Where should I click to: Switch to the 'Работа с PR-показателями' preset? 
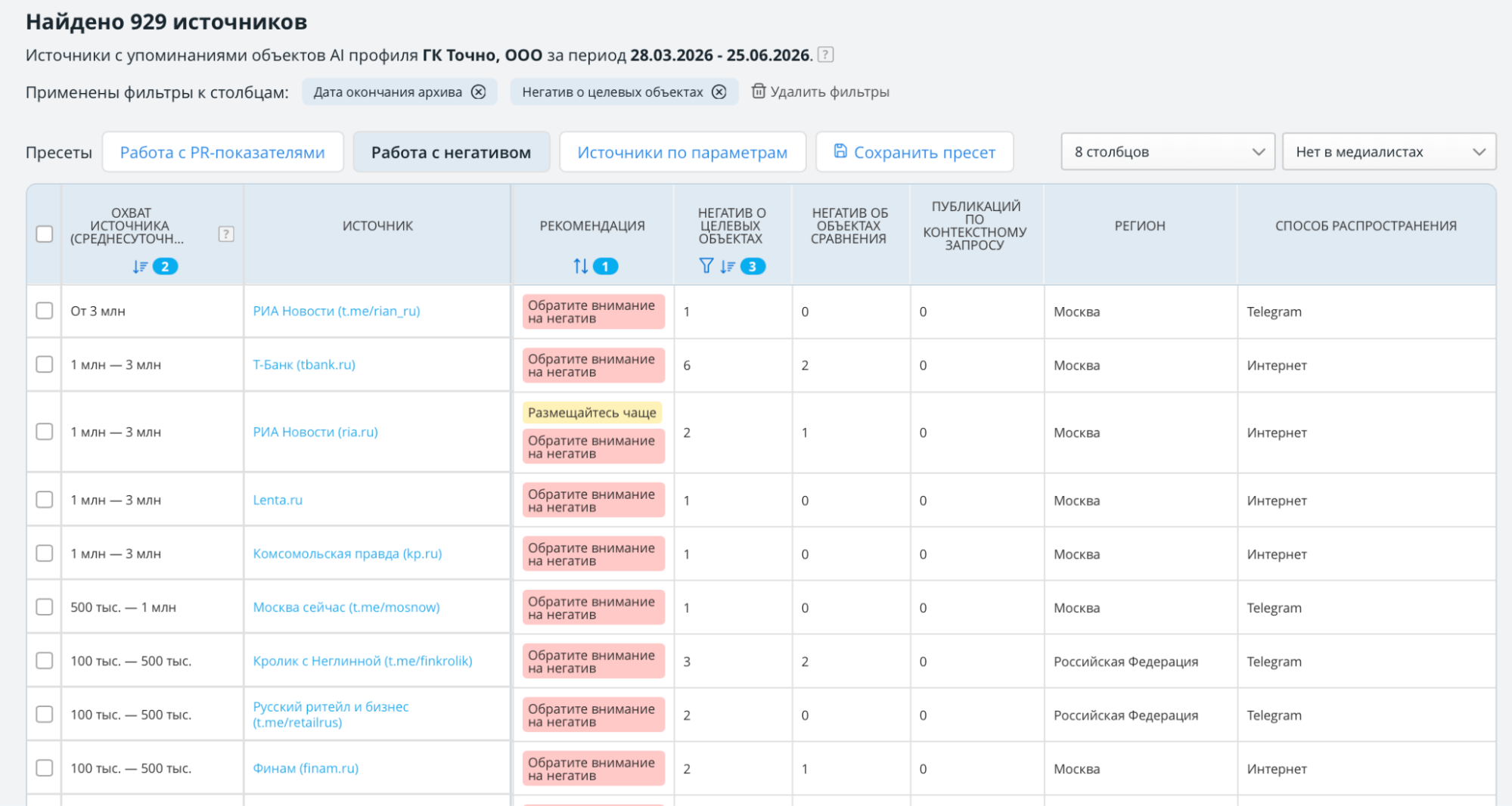[x=222, y=152]
